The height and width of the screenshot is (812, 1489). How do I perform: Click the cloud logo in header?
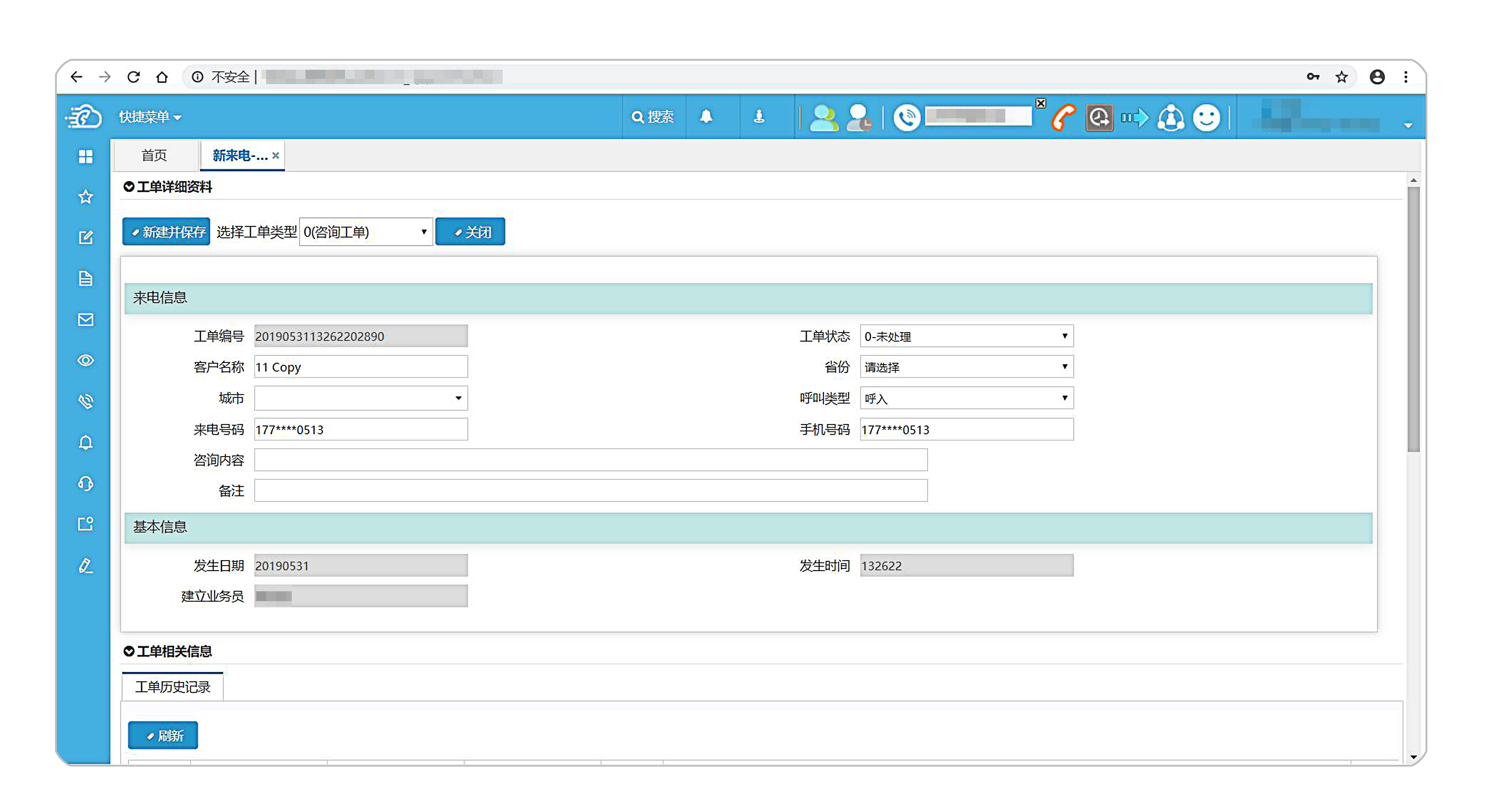84,117
